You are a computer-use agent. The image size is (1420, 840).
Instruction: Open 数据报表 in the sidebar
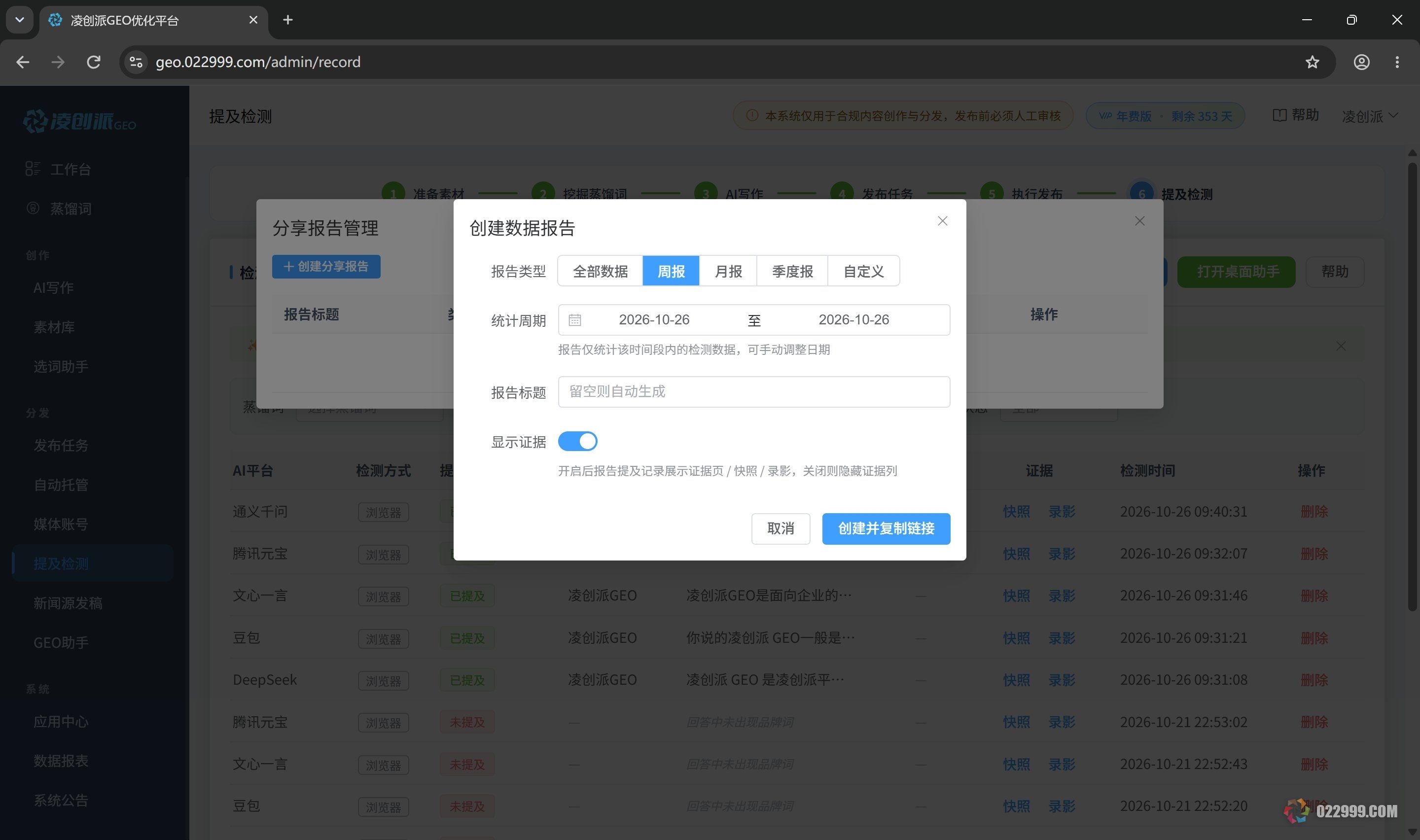pos(61,761)
